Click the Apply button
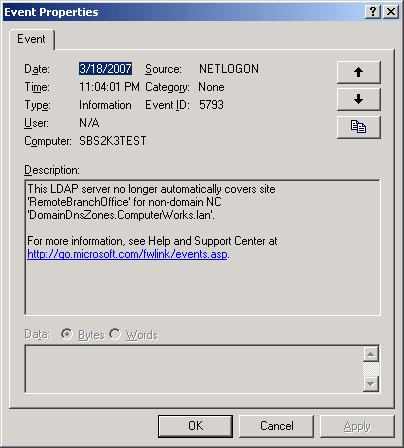404x448 pixels. [x=357, y=426]
